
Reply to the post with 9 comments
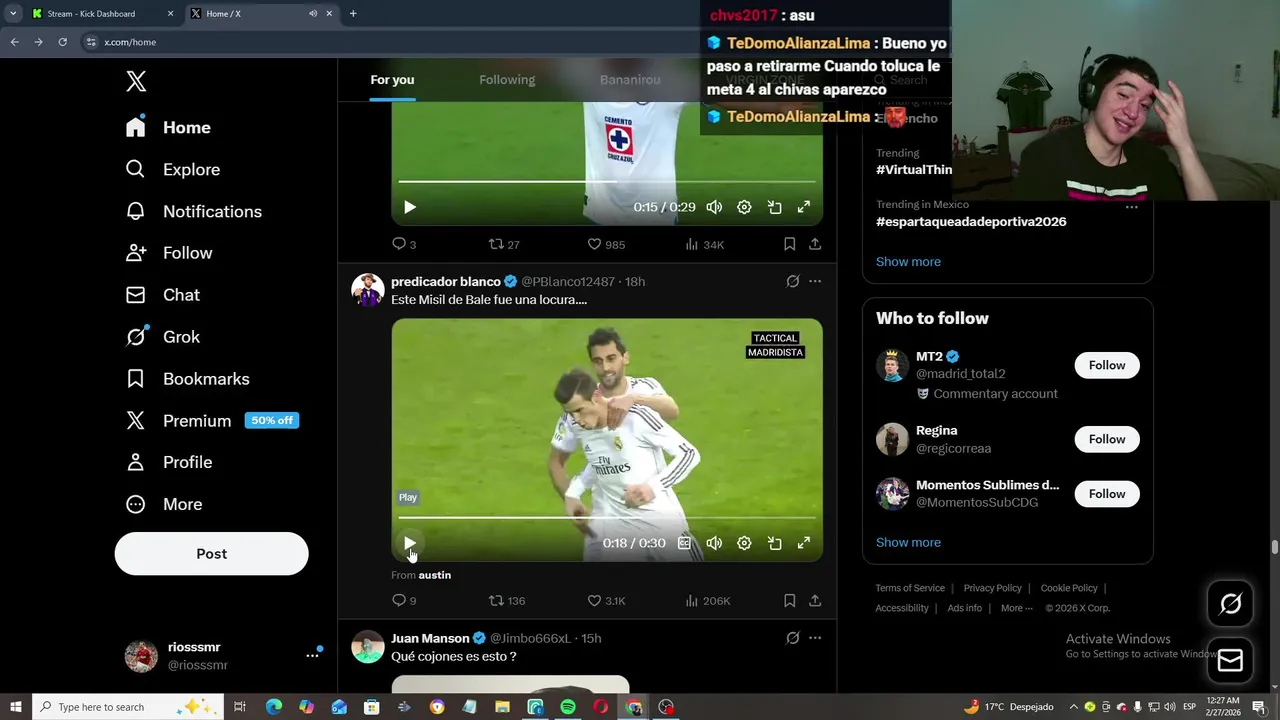click(404, 600)
